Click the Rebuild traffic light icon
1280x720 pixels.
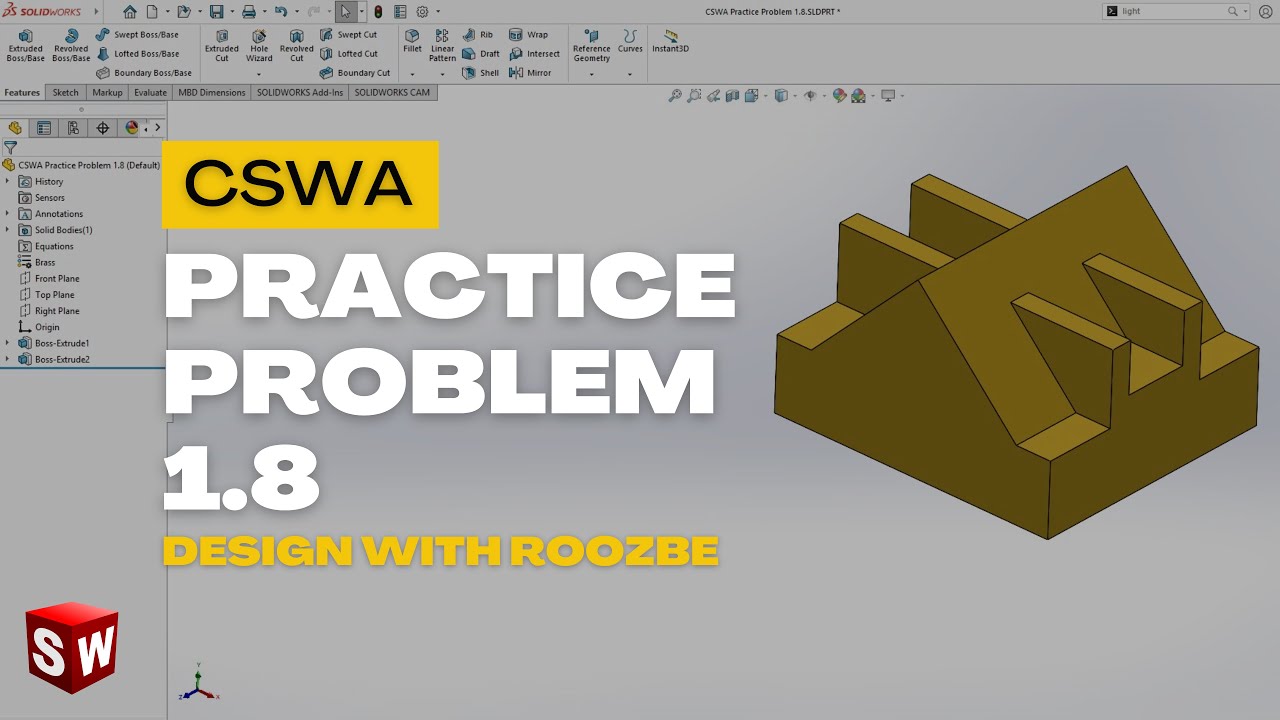[x=378, y=12]
